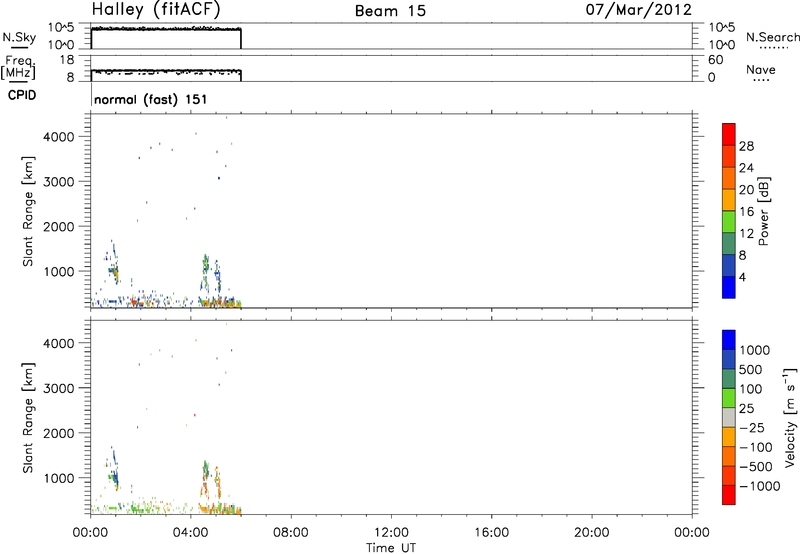Screen dimensions: 800x554
Task: Click the 'Halley (fitACF)' plot title
Action: tap(156, 10)
